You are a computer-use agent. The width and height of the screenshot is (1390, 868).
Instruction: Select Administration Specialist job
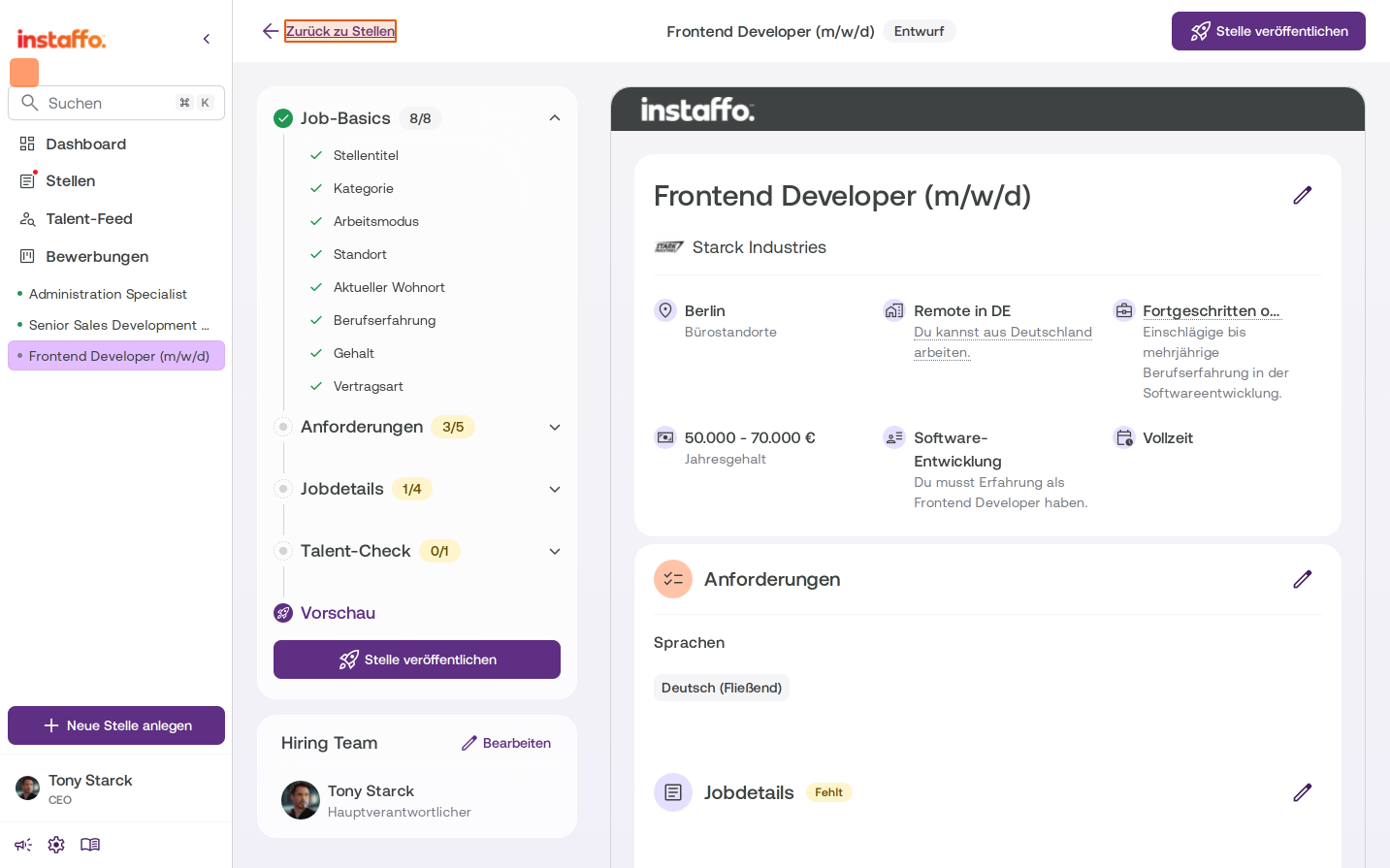point(116,294)
